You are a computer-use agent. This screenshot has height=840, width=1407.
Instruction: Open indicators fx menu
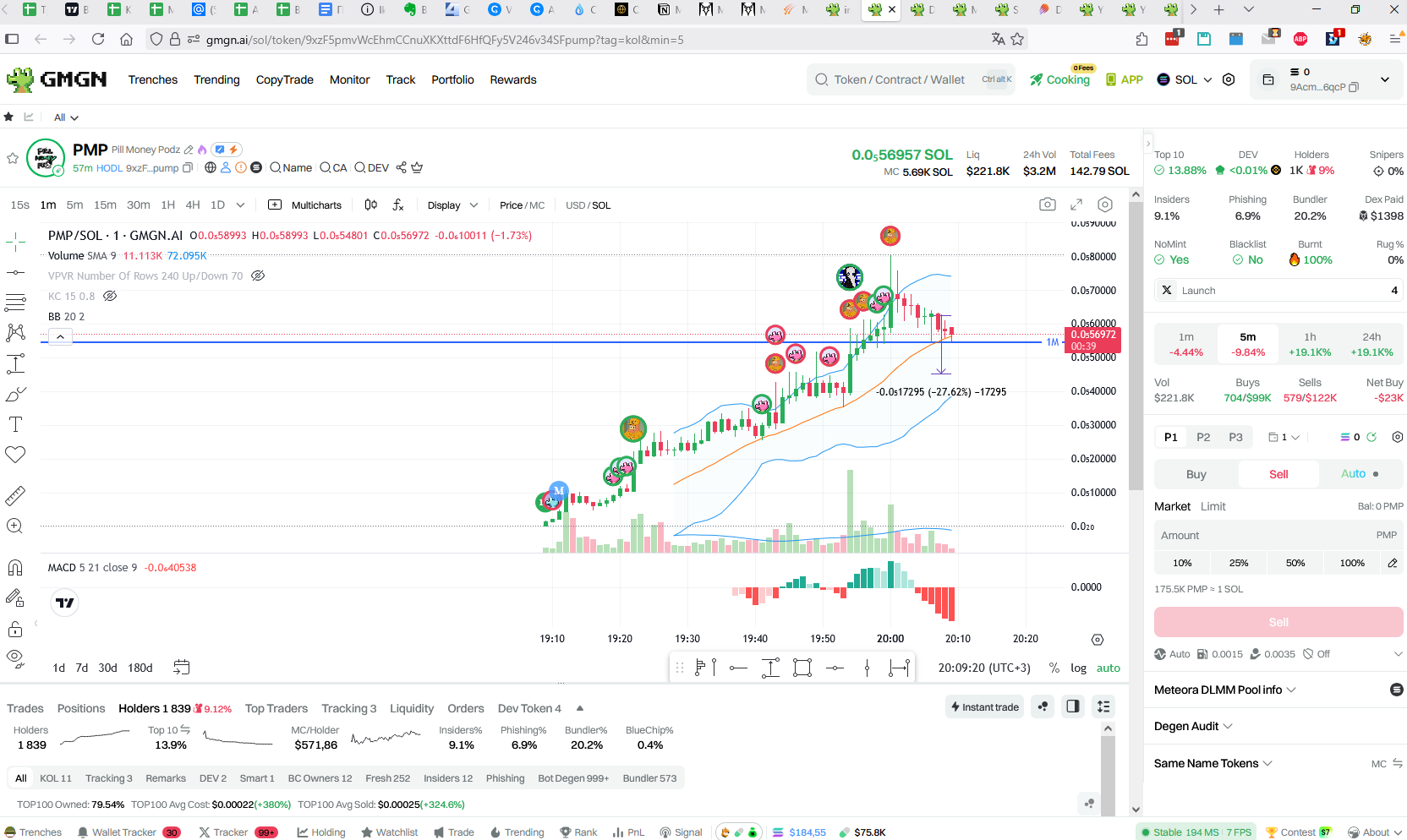click(398, 205)
